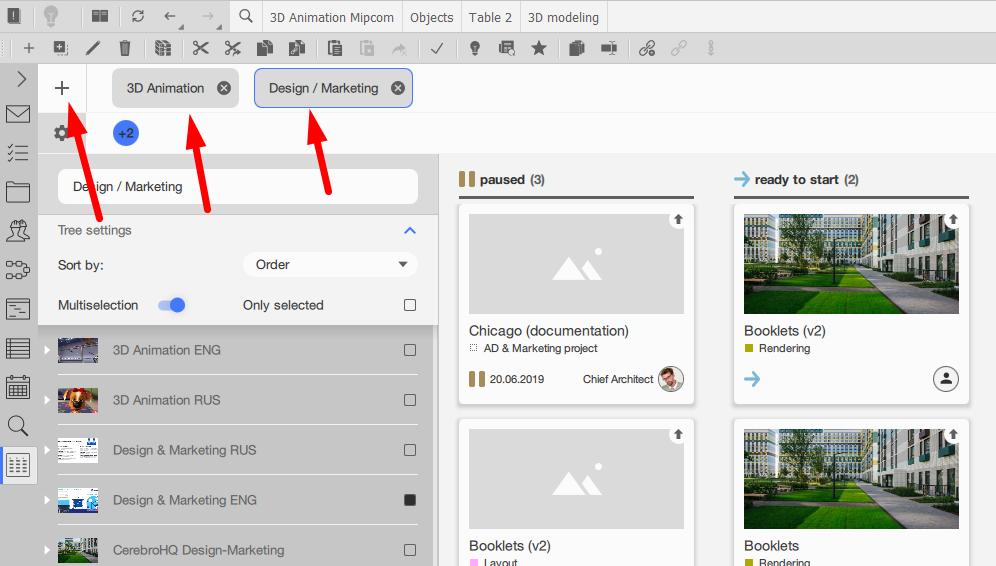Close the Design / Marketing filter tab
This screenshot has height=566, width=996.
[398, 88]
